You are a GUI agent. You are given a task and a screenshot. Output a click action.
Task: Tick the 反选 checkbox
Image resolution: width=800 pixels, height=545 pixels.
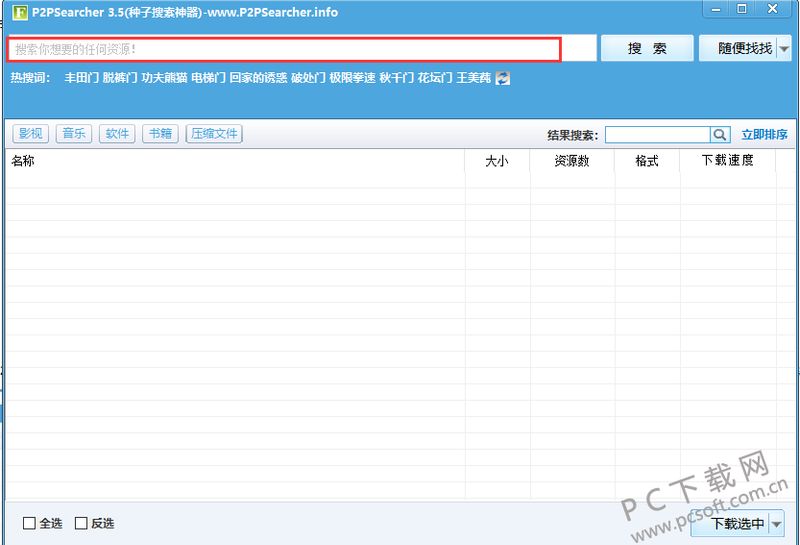pos(81,523)
